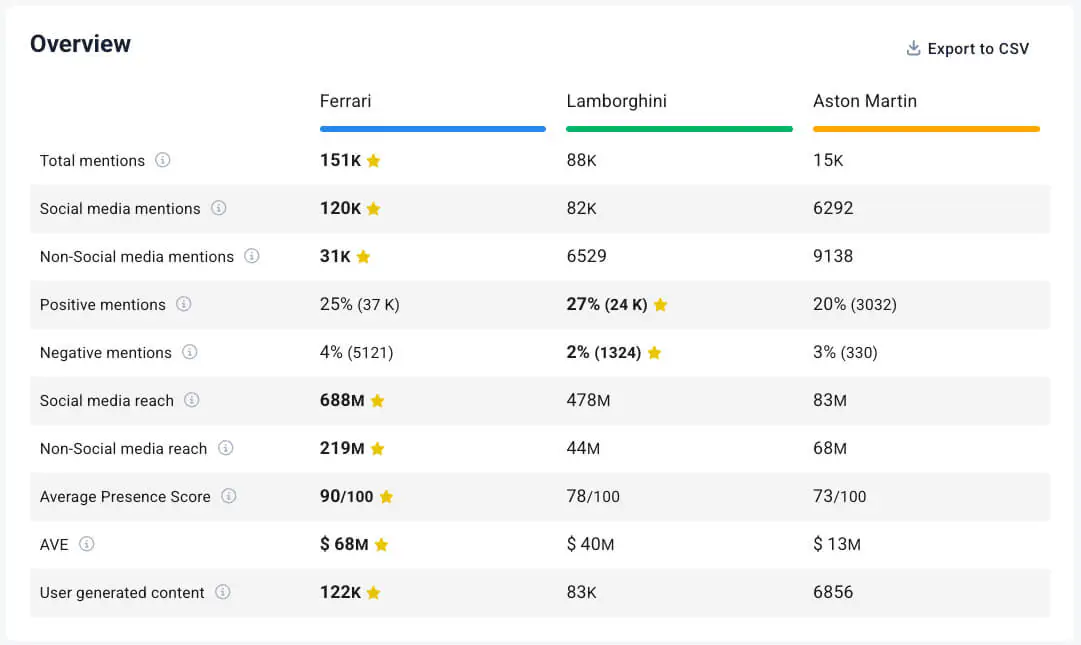Open the info icon for Social media mentions
This screenshot has width=1081, height=645.
coord(219,208)
